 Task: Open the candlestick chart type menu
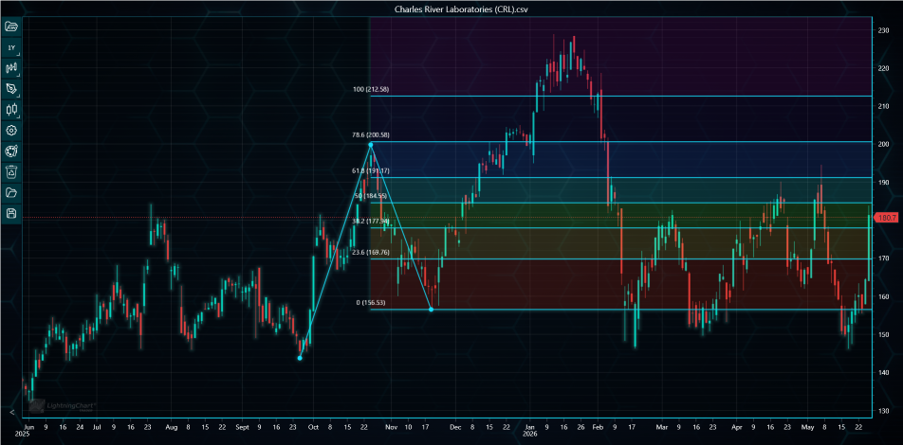pyautogui.click(x=12, y=109)
